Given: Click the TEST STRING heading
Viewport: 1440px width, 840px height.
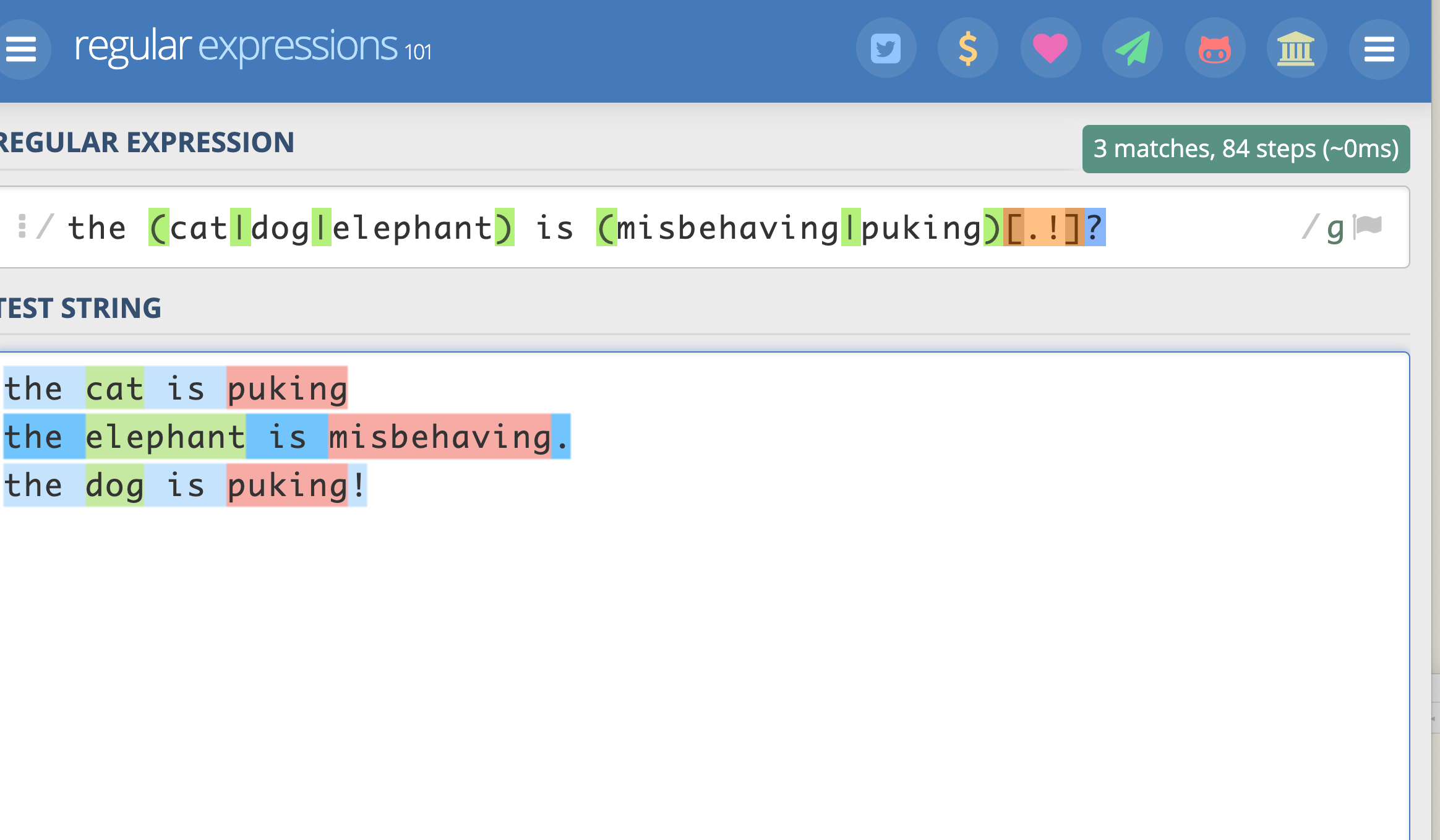Looking at the screenshot, I should (80, 308).
